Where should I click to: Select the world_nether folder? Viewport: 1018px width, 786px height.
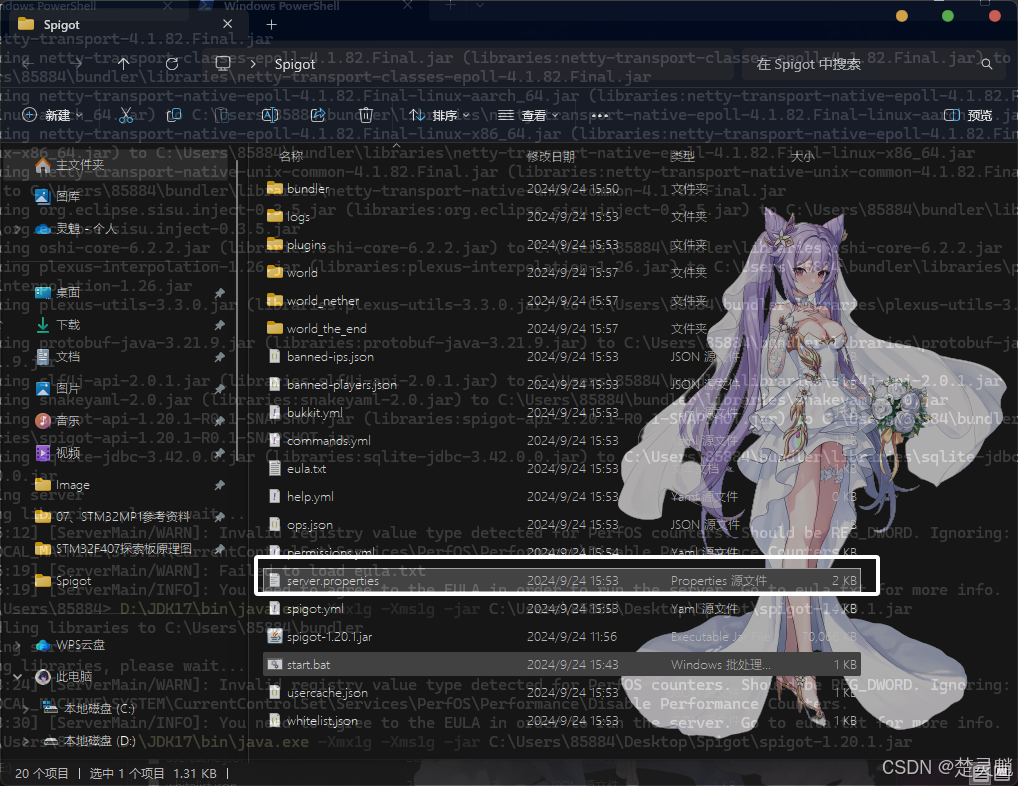tap(562, 301)
